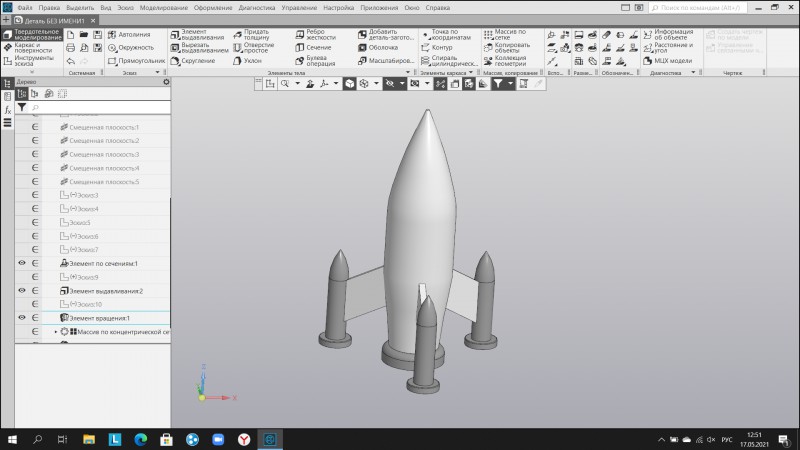
Task: Open the variables fx side panel
Action: click(x=8, y=110)
